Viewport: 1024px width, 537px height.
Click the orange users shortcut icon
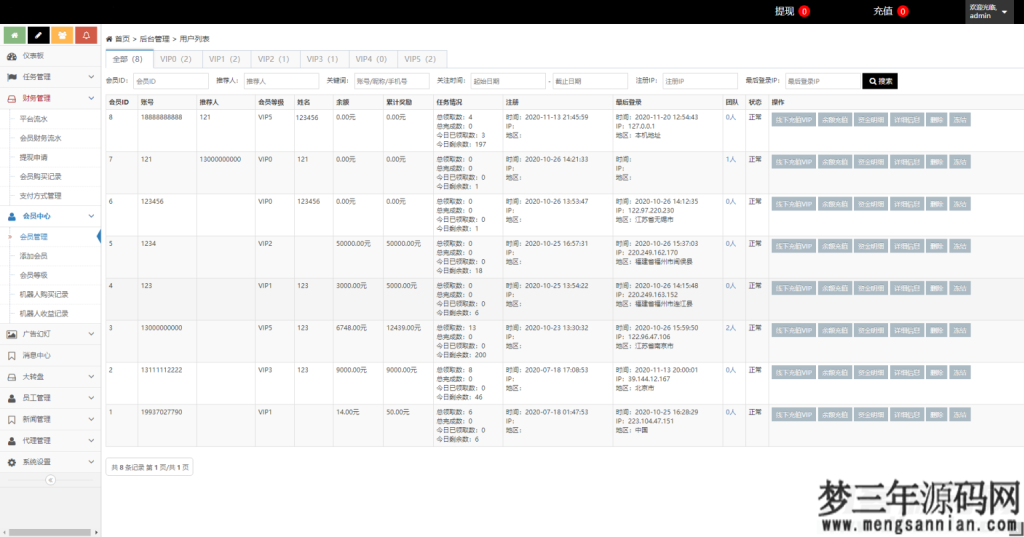(x=62, y=35)
